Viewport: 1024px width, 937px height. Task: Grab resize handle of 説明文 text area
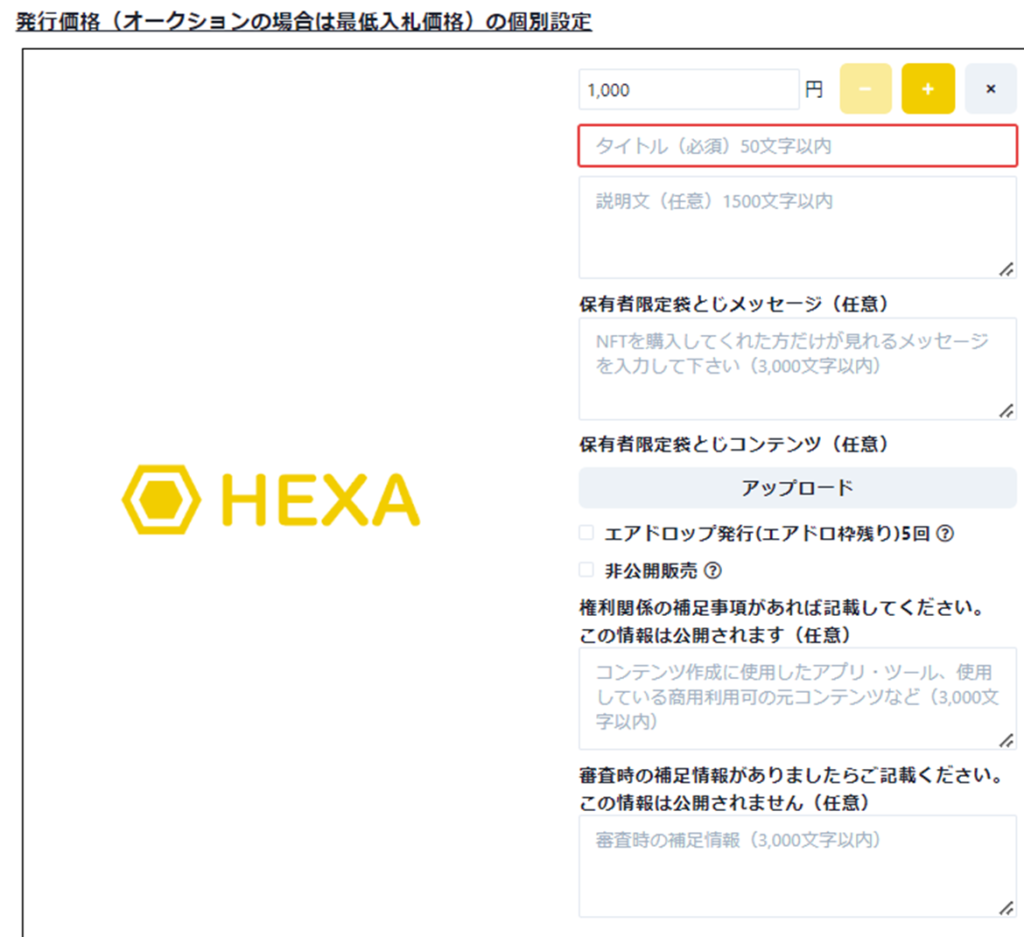pos(1006,269)
